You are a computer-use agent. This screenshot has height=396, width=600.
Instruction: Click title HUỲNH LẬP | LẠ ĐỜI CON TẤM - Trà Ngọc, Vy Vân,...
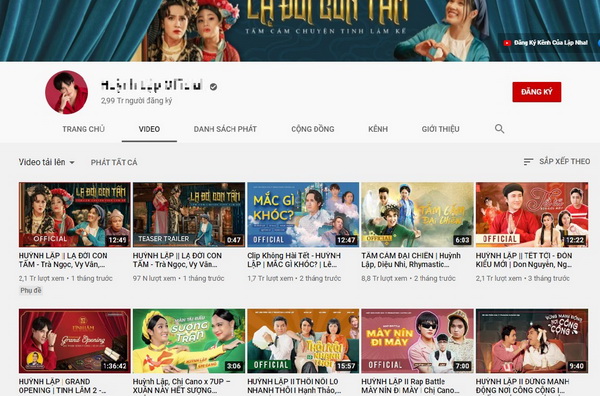63,260
